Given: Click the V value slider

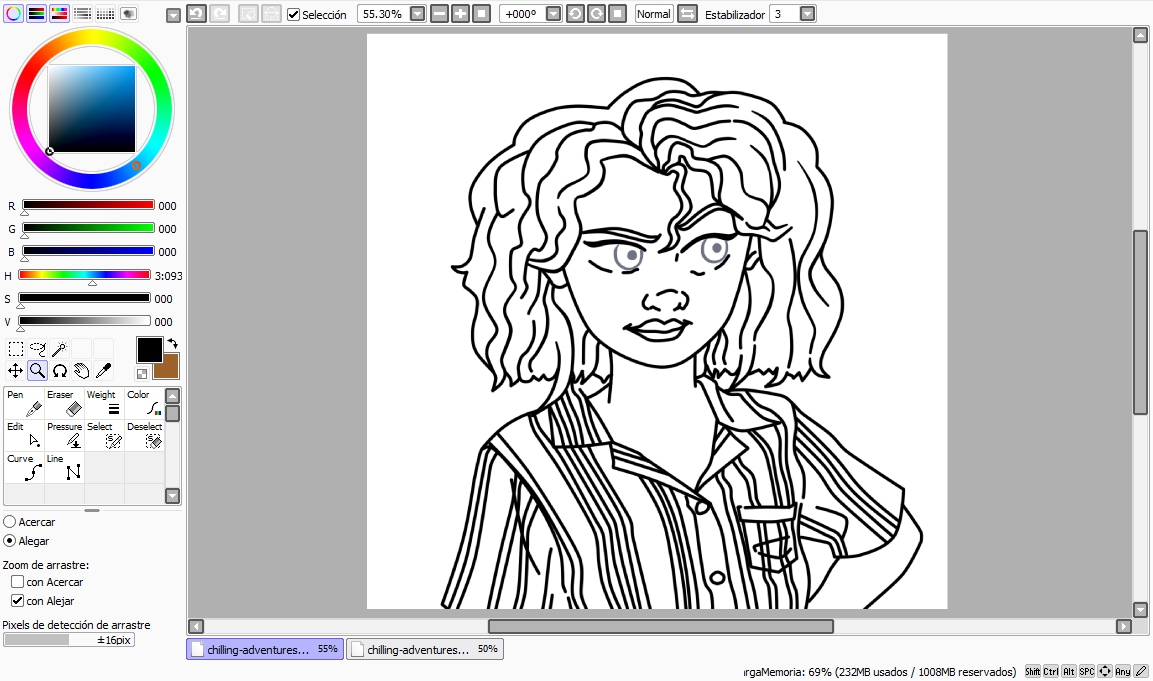Looking at the screenshot, I should 85,321.
